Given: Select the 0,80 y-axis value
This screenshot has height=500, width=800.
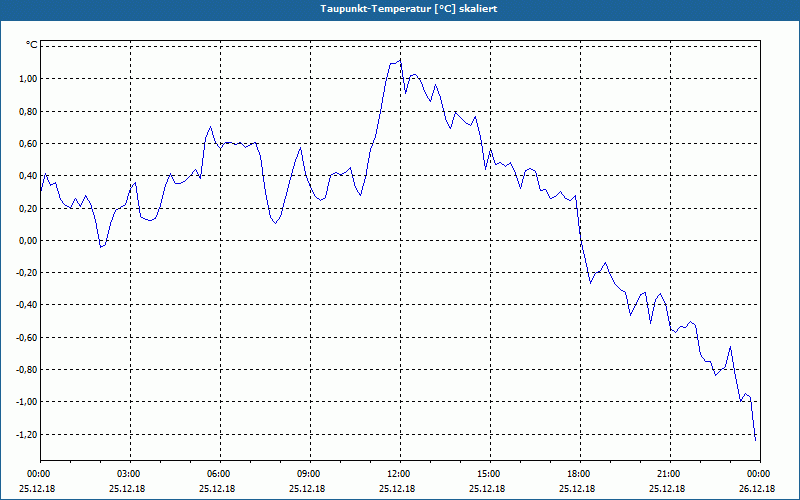Looking at the screenshot, I should click(x=29, y=111).
